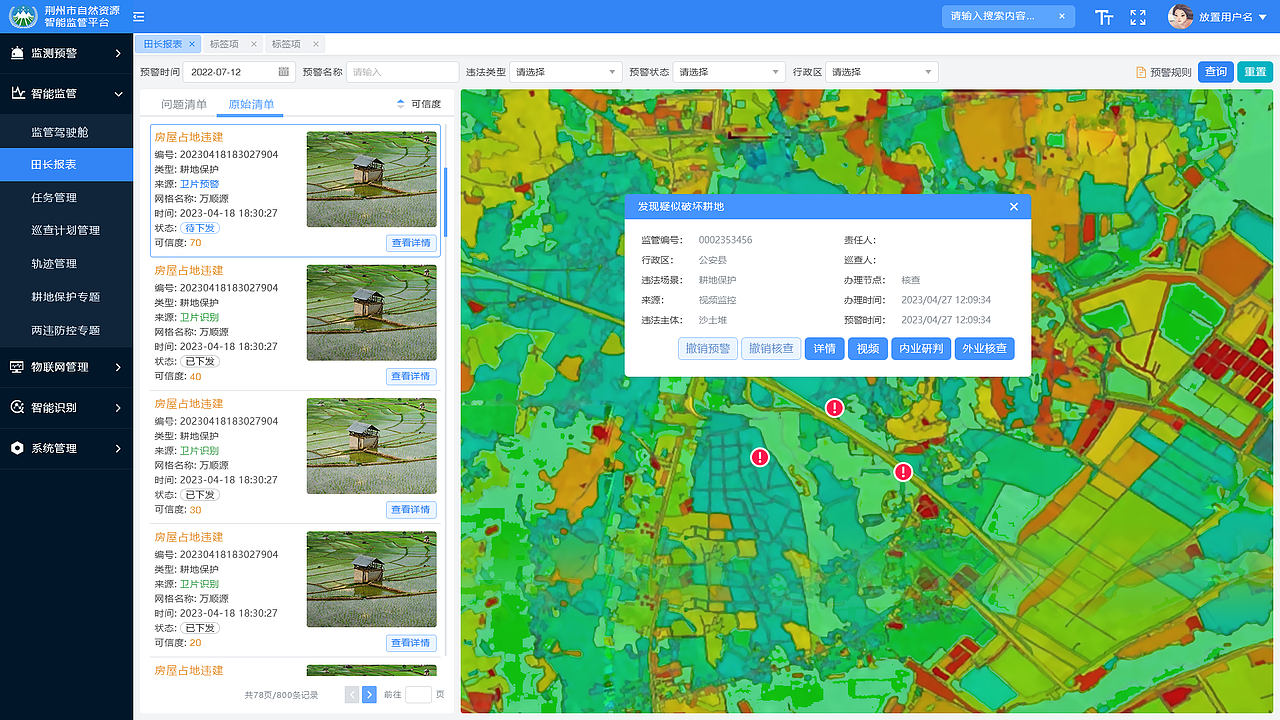Open 两违防控专题 in the sidebar
This screenshot has height=720, width=1280.
click(x=66, y=330)
